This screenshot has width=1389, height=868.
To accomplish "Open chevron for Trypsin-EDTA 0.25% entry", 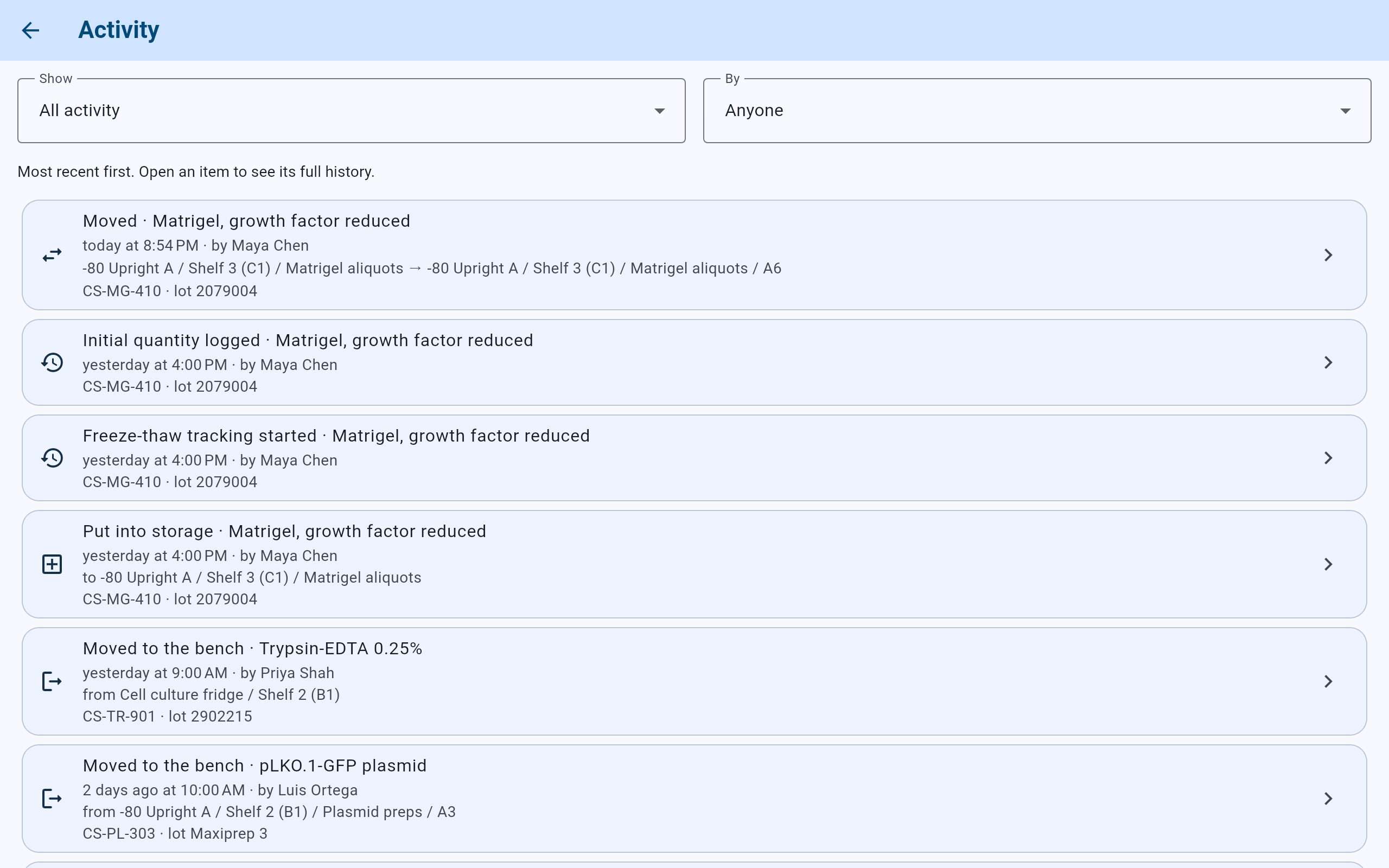I will click(x=1328, y=681).
